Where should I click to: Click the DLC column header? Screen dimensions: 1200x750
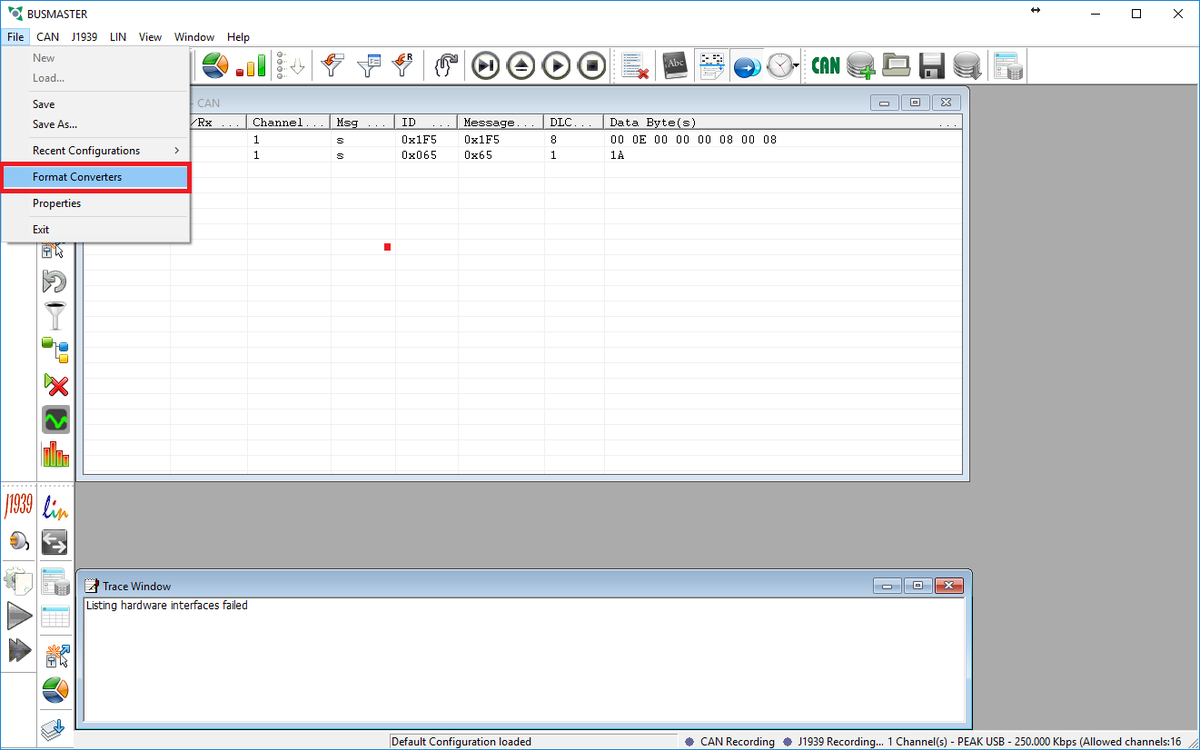click(x=574, y=122)
